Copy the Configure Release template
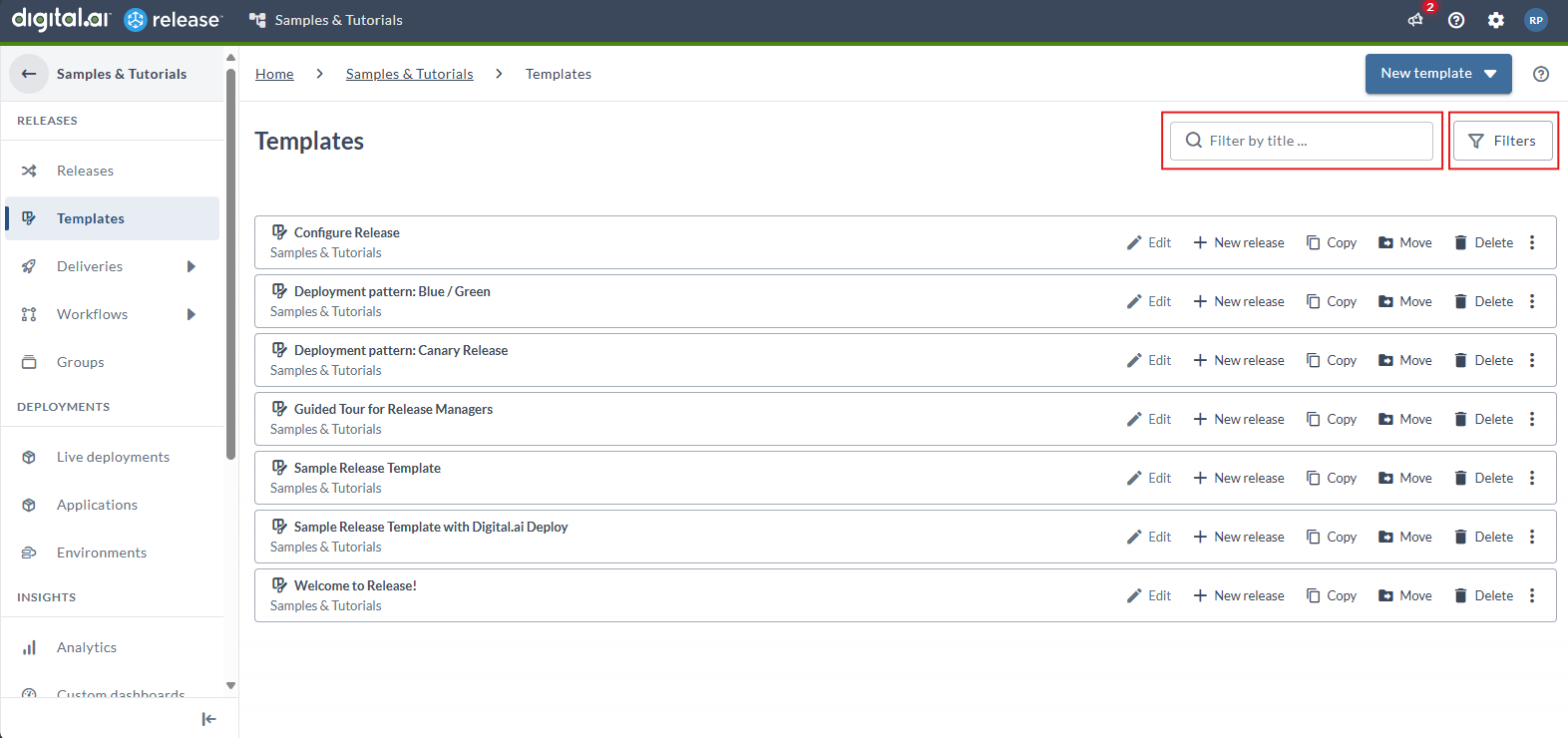The height and width of the screenshot is (738, 1568). point(1332,242)
